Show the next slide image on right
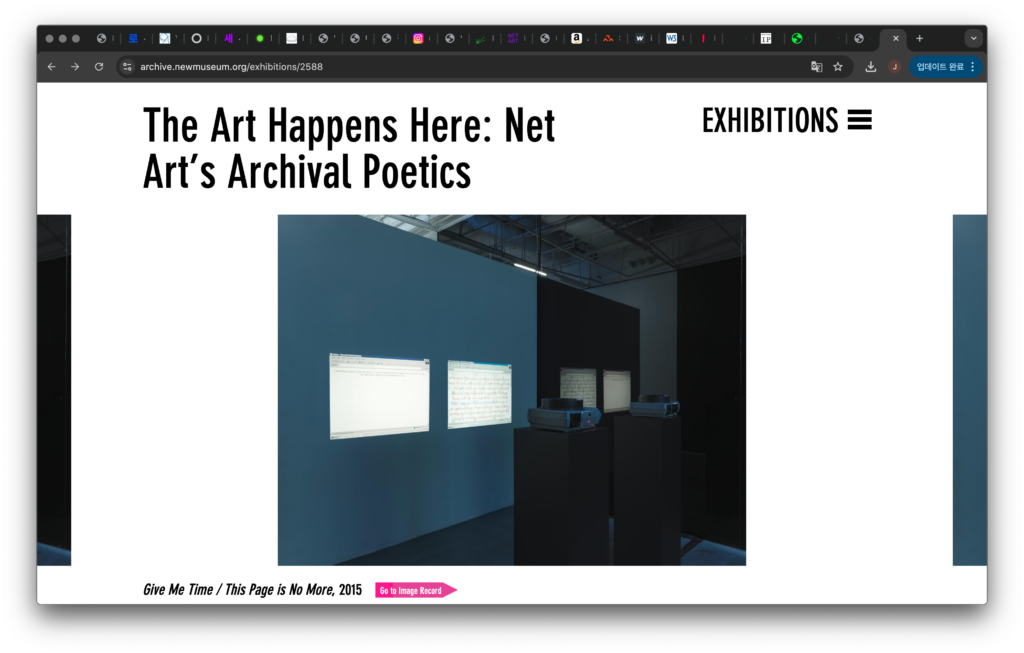The image size is (1024, 653). [x=969, y=390]
